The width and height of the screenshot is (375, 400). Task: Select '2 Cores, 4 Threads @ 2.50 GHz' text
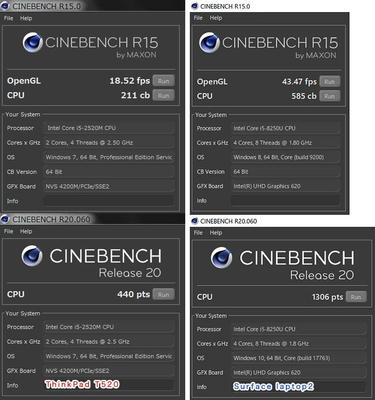click(89, 143)
